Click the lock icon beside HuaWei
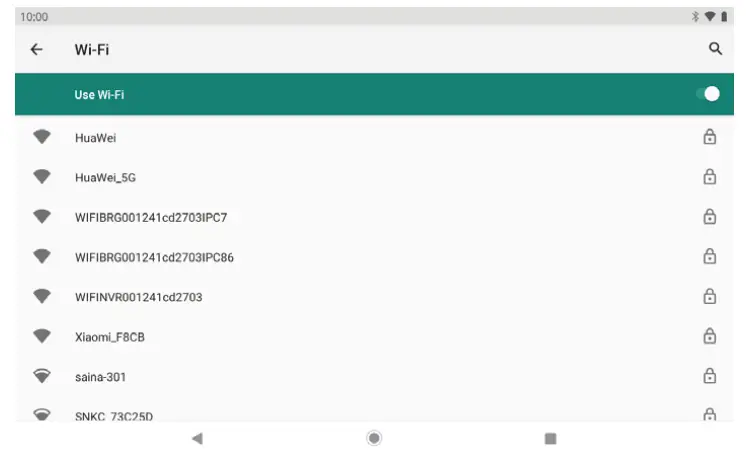746x452 pixels. point(709,137)
